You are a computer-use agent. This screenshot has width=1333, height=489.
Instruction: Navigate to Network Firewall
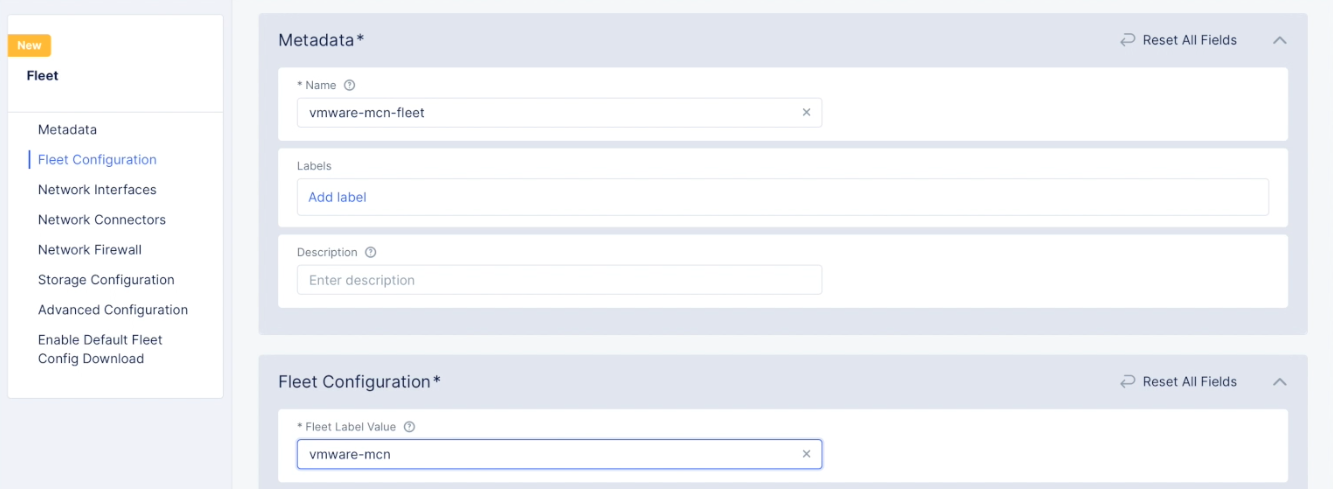coord(90,250)
